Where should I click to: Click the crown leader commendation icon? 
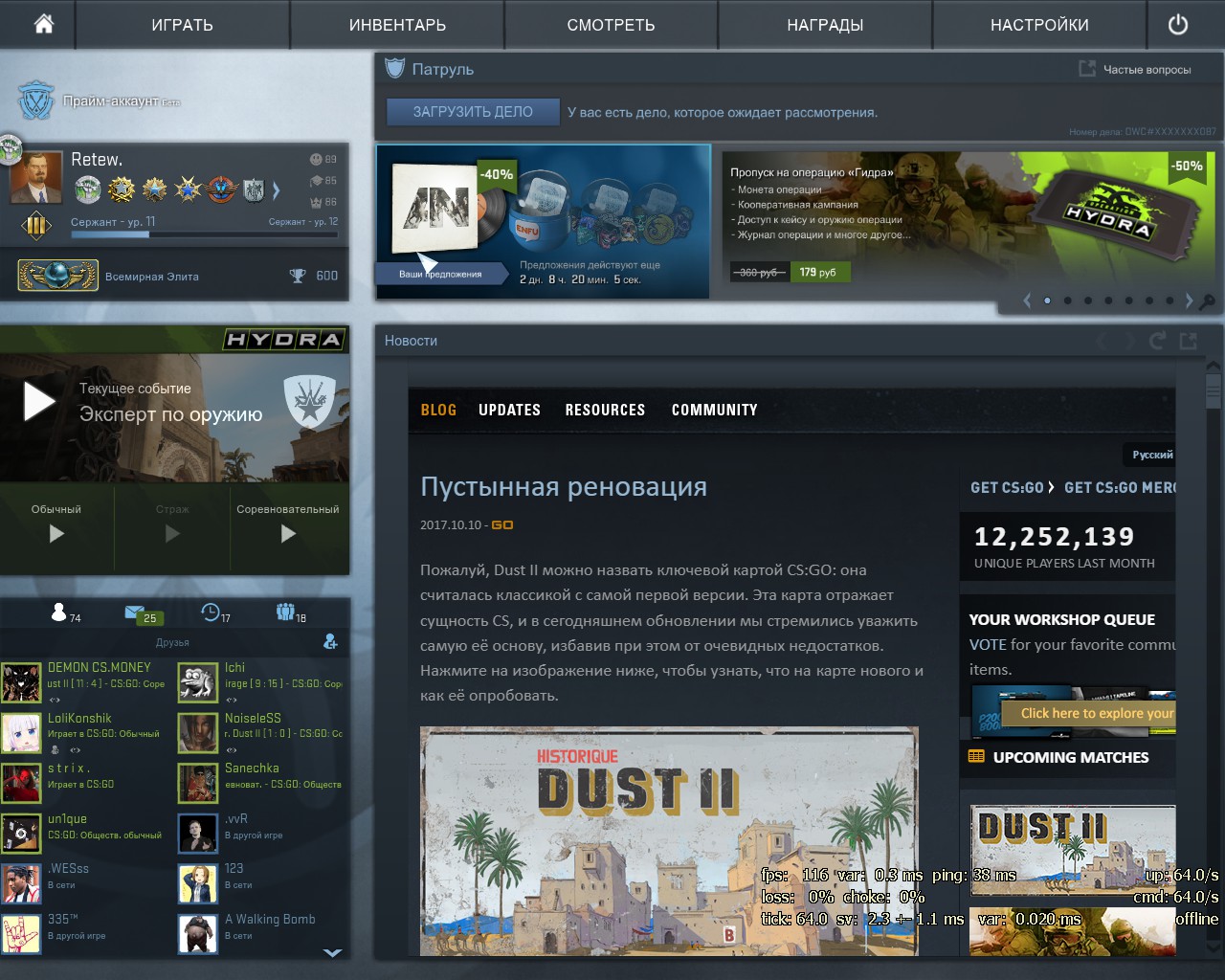(x=316, y=202)
